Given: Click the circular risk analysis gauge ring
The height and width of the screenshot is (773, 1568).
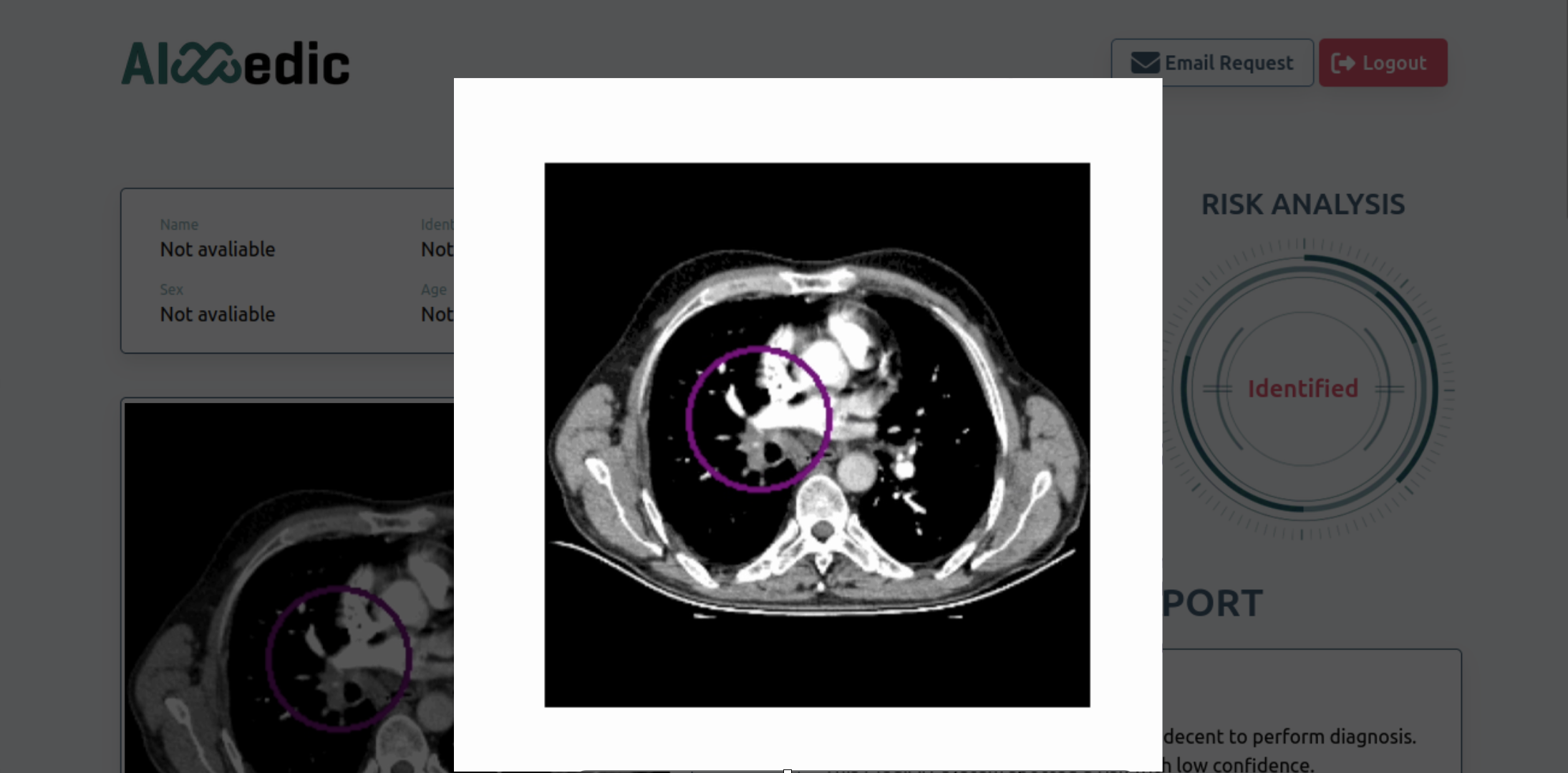Looking at the screenshot, I should pyautogui.click(x=1305, y=389).
